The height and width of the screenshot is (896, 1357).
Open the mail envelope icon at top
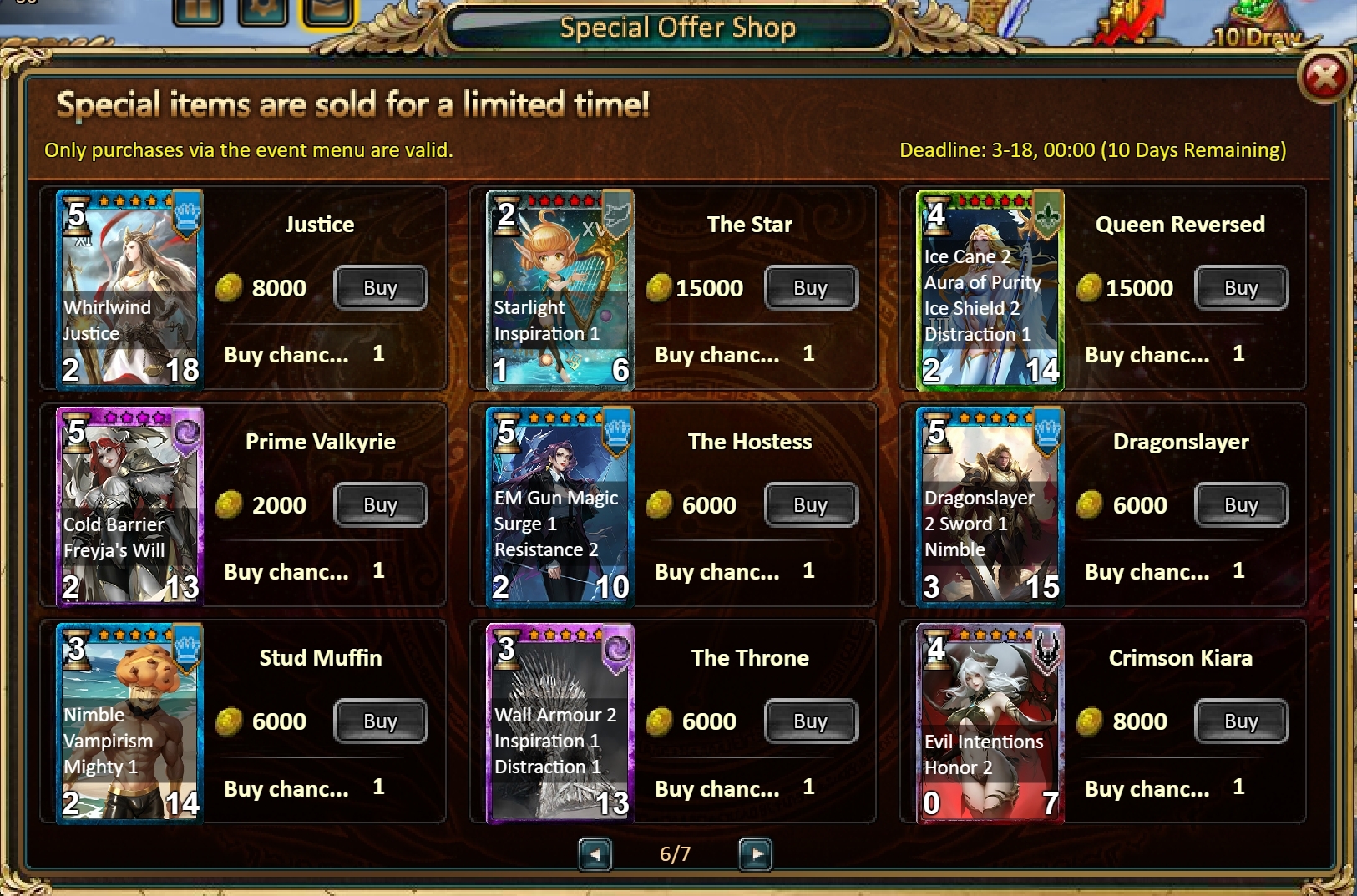tap(328, 12)
